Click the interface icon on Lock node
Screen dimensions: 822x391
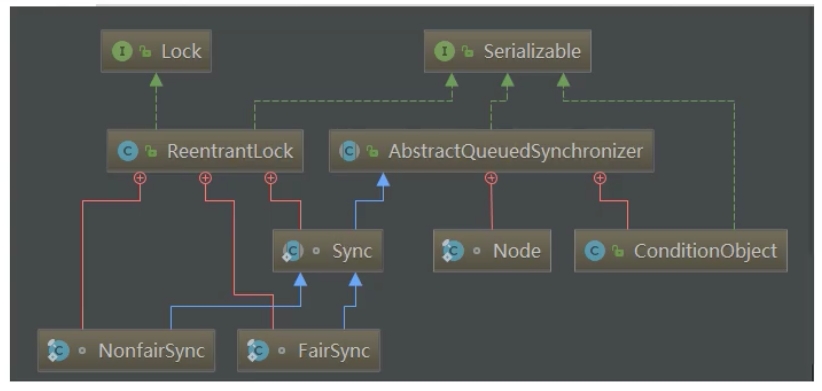pos(122,51)
